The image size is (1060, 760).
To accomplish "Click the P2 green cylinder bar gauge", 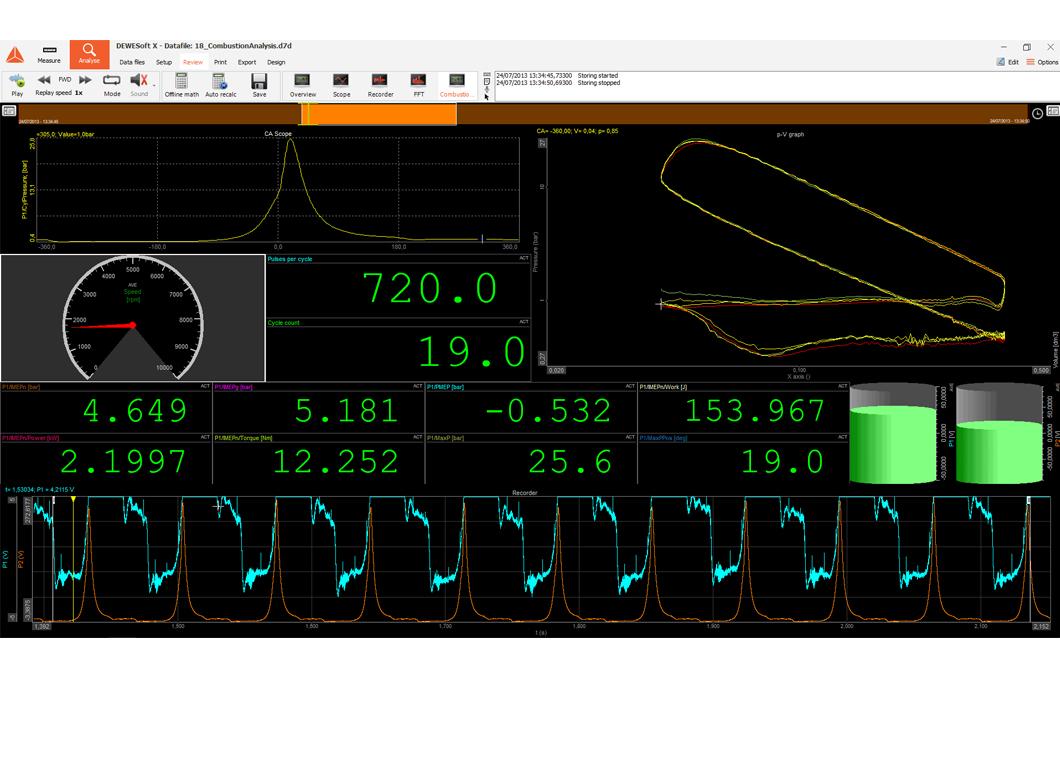I will coord(1000,433).
